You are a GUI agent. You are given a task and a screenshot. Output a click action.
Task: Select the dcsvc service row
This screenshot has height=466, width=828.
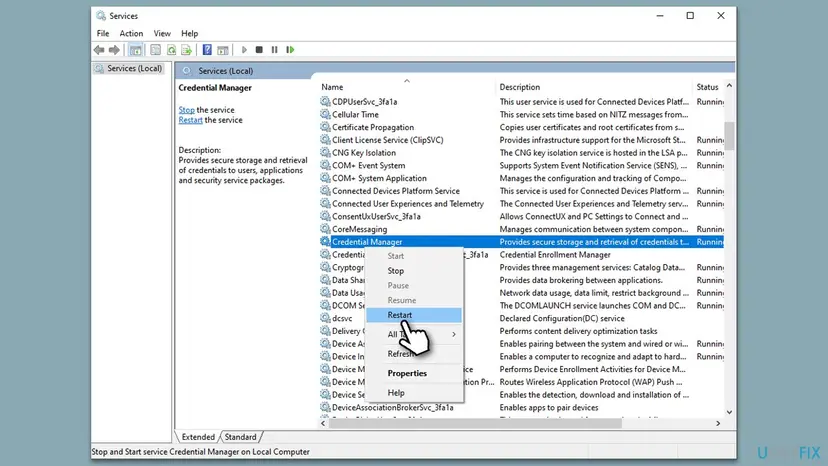(x=342, y=318)
